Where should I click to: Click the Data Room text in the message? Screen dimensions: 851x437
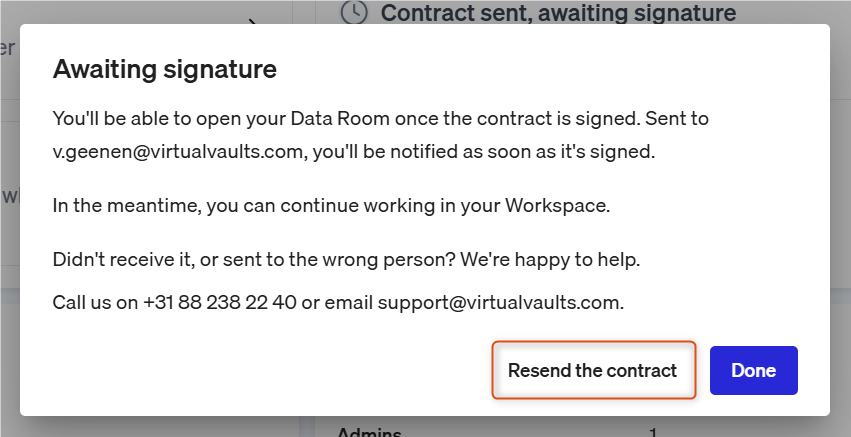point(340,118)
